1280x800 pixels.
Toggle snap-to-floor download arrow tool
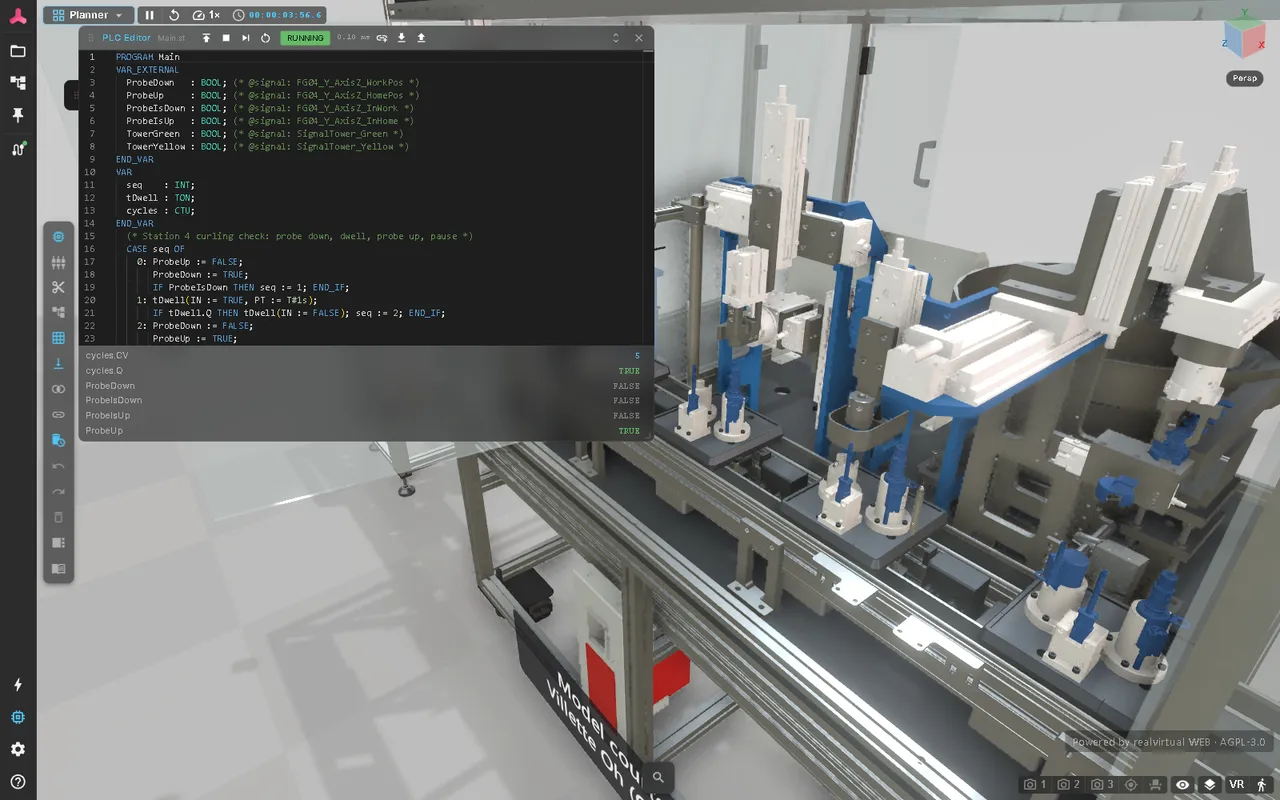coord(58,364)
